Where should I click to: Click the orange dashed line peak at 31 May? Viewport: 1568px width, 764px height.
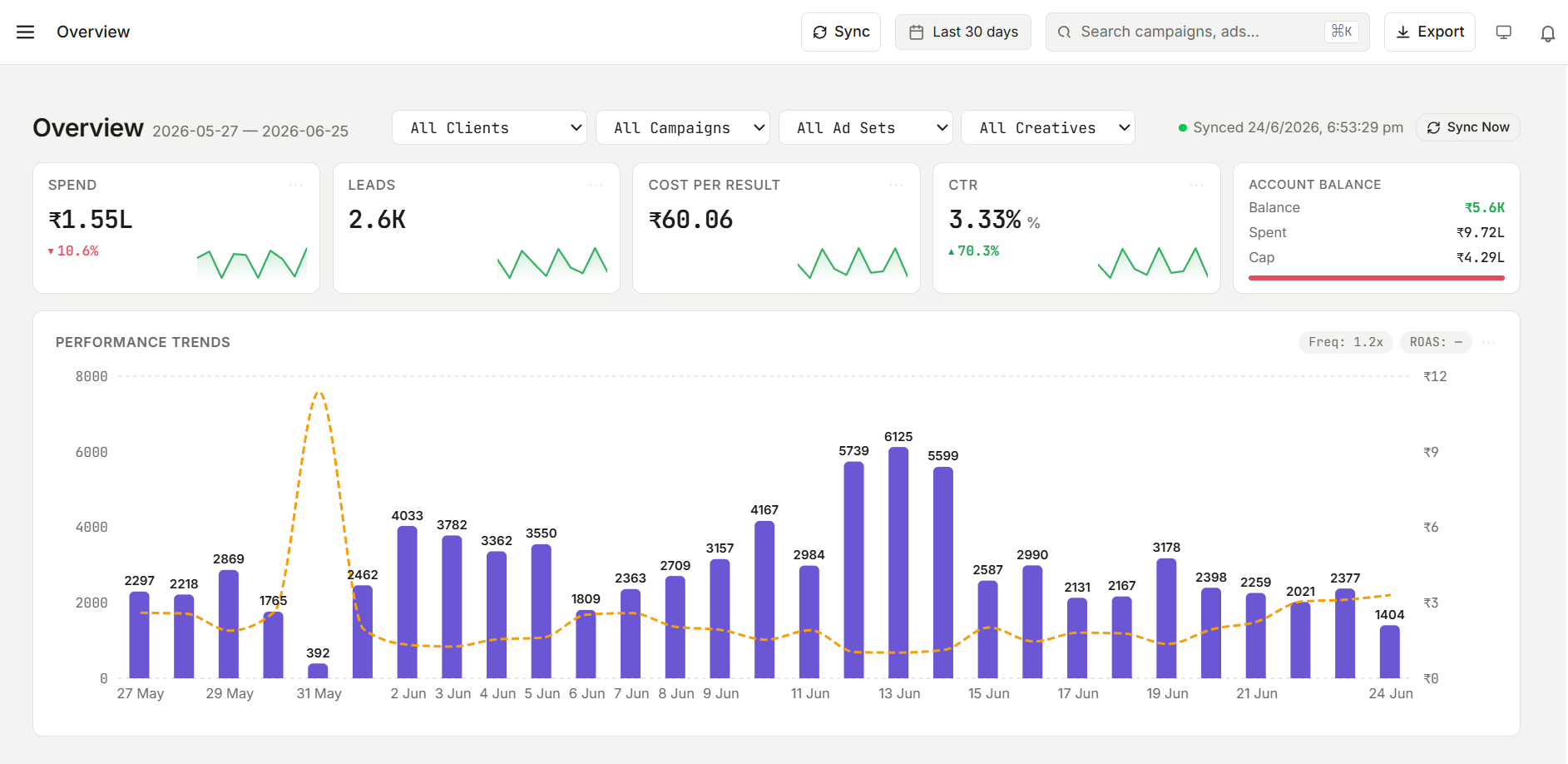pos(319,393)
